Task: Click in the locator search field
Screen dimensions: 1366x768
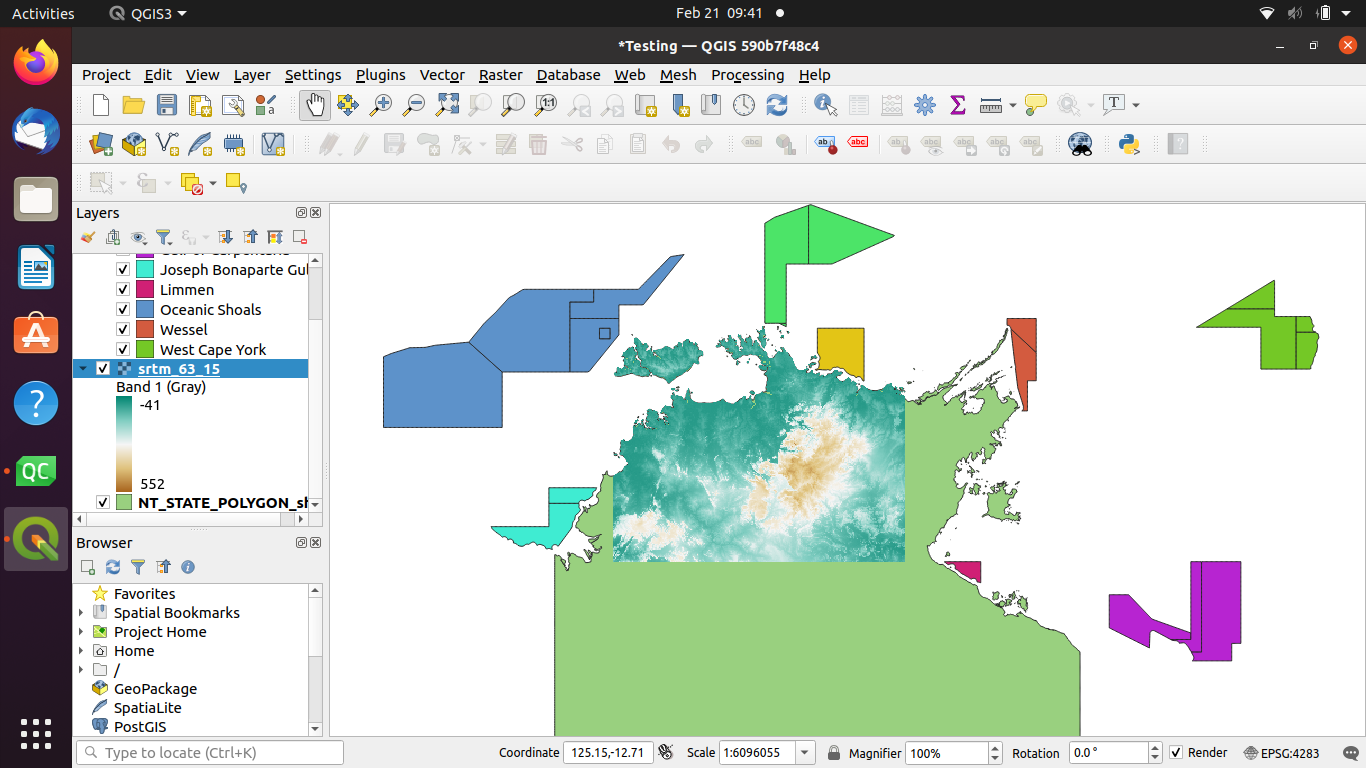Action: 208,751
